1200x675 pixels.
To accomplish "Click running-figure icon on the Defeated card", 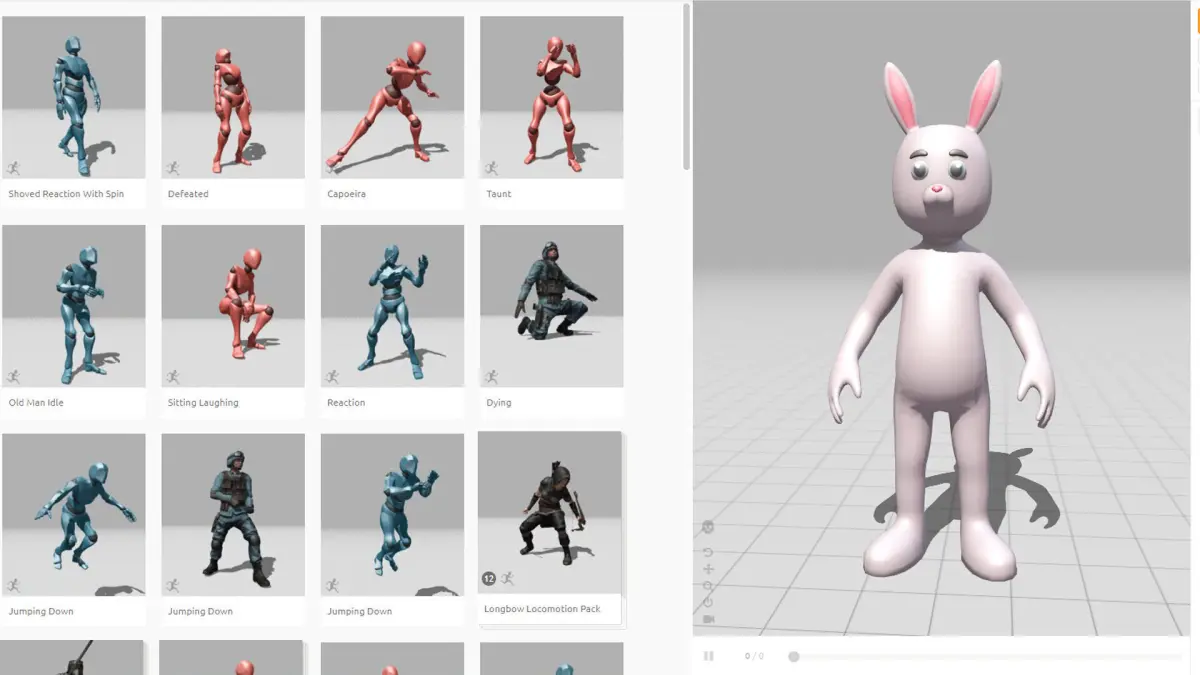I will coord(172,168).
